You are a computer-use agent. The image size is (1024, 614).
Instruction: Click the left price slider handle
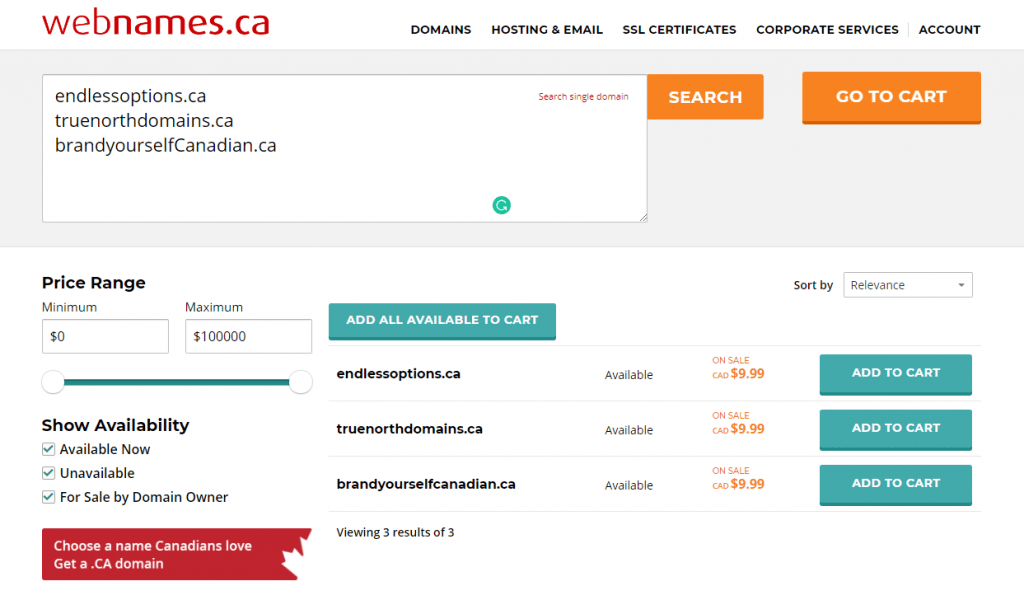(53, 382)
